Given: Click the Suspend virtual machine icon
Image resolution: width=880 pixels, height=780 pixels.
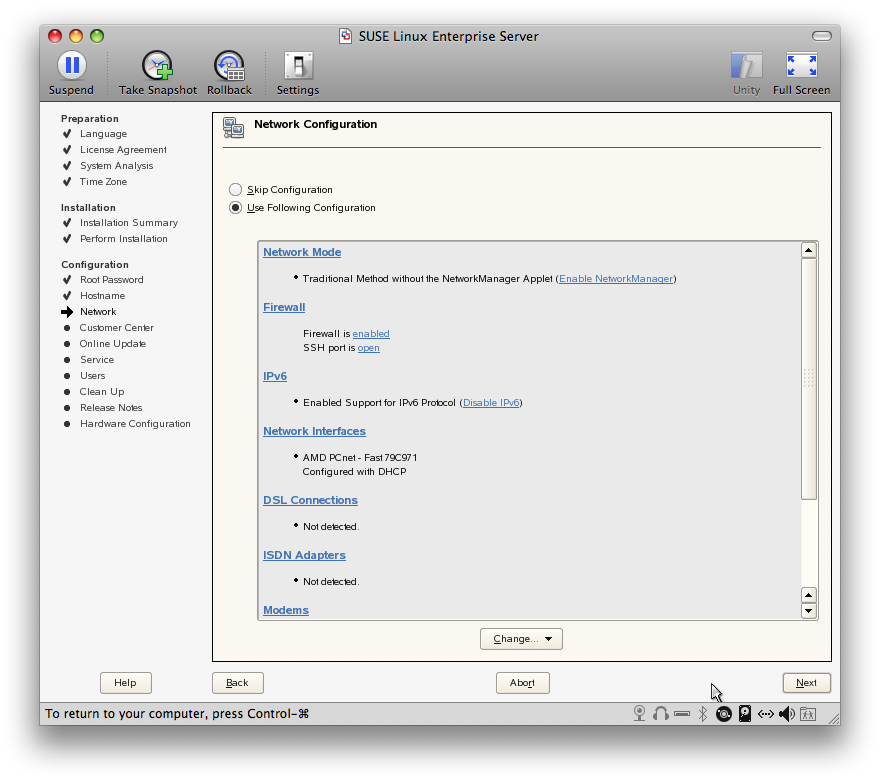Looking at the screenshot, I should pyautogui.click(x=71, y=66).
